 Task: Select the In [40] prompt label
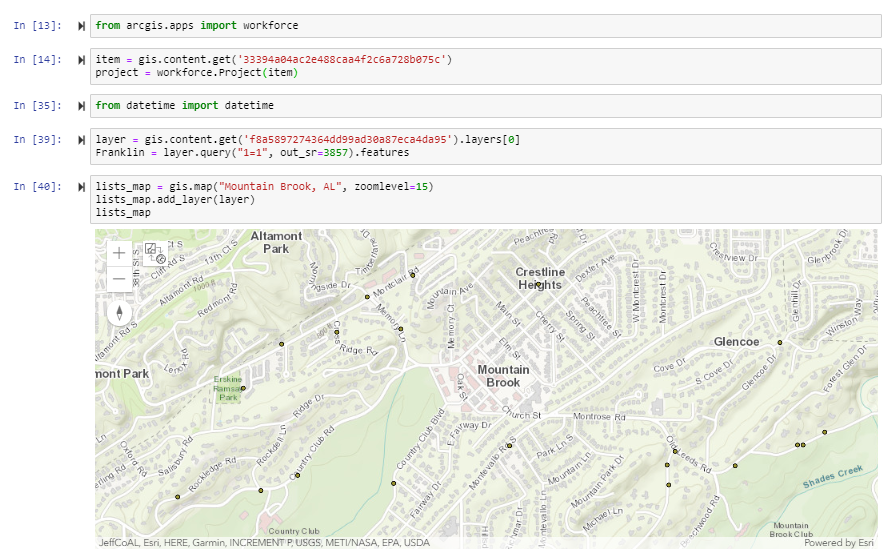[x=37, y=187]
